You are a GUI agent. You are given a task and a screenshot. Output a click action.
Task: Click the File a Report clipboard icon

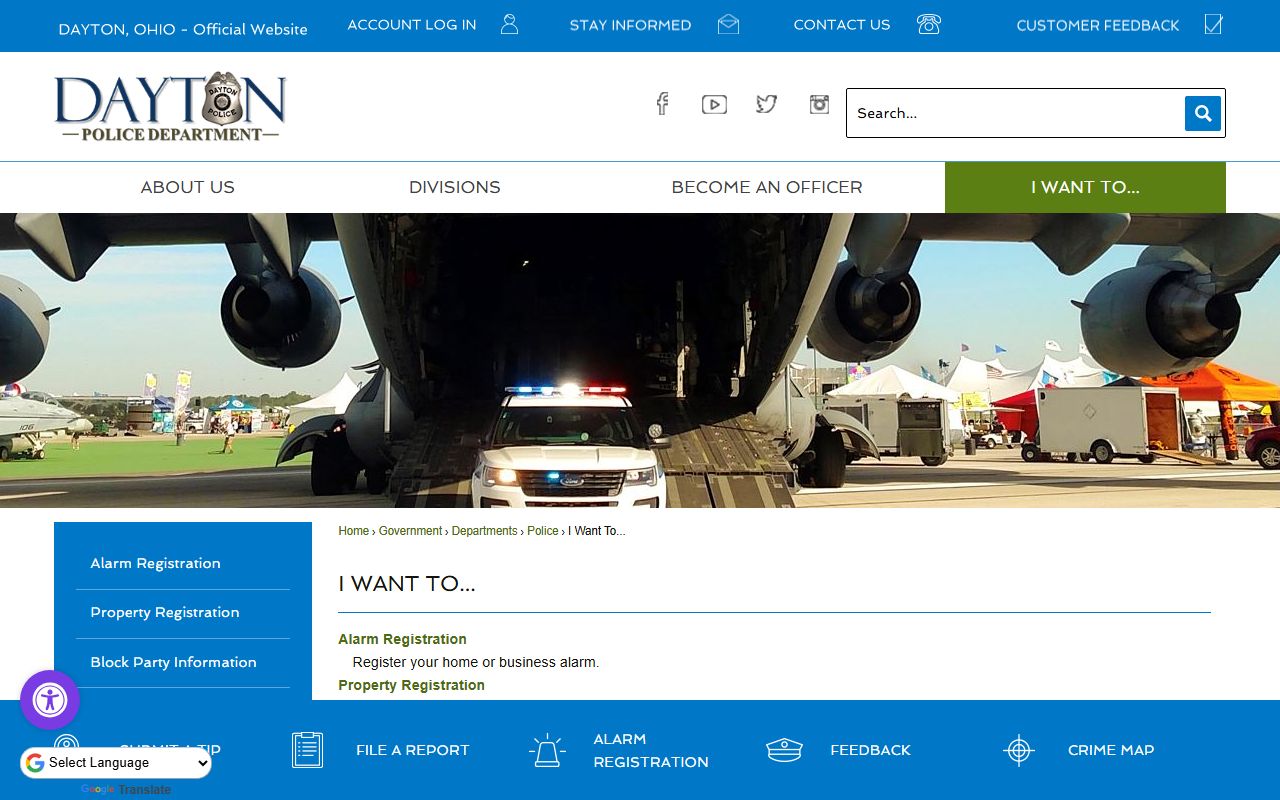[x=308, y=750]
